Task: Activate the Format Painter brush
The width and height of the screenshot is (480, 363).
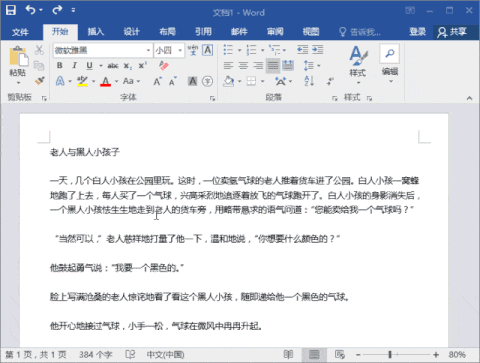Action: (x=39, y=81)
